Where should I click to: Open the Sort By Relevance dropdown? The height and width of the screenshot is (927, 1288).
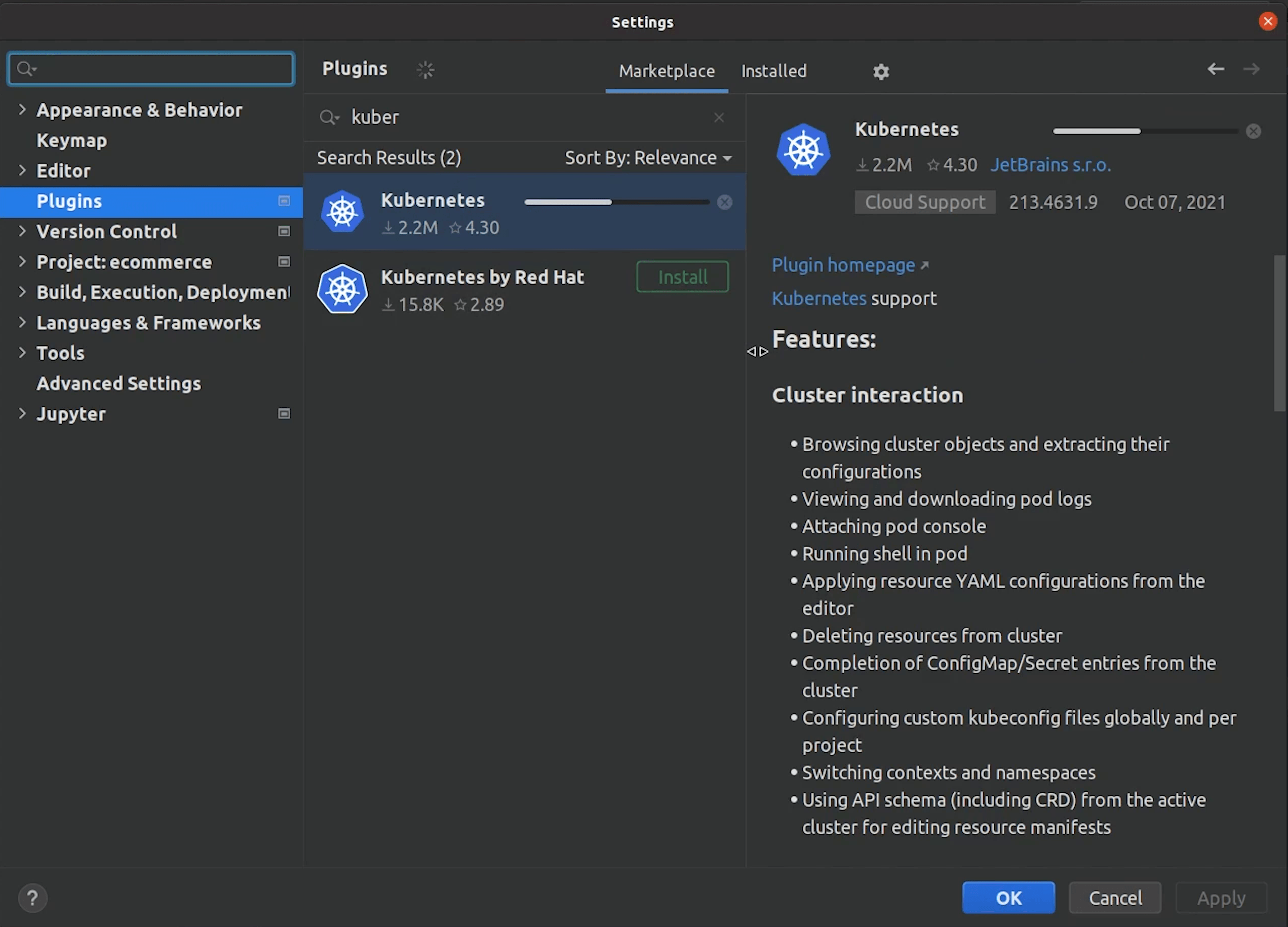[647, 158]
